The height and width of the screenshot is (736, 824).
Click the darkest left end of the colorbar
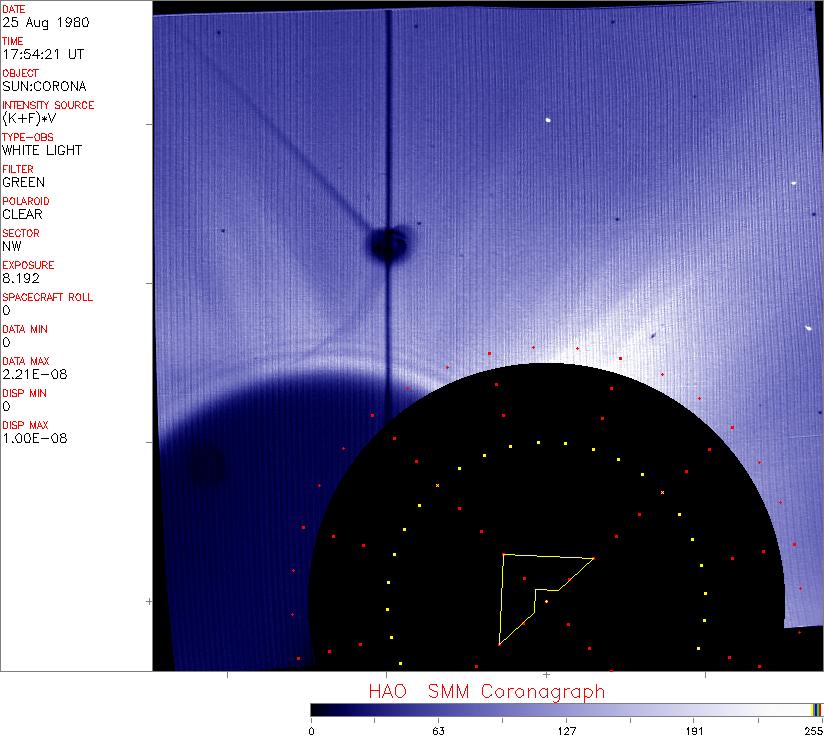pyautogui.click(x=315, y=709)
